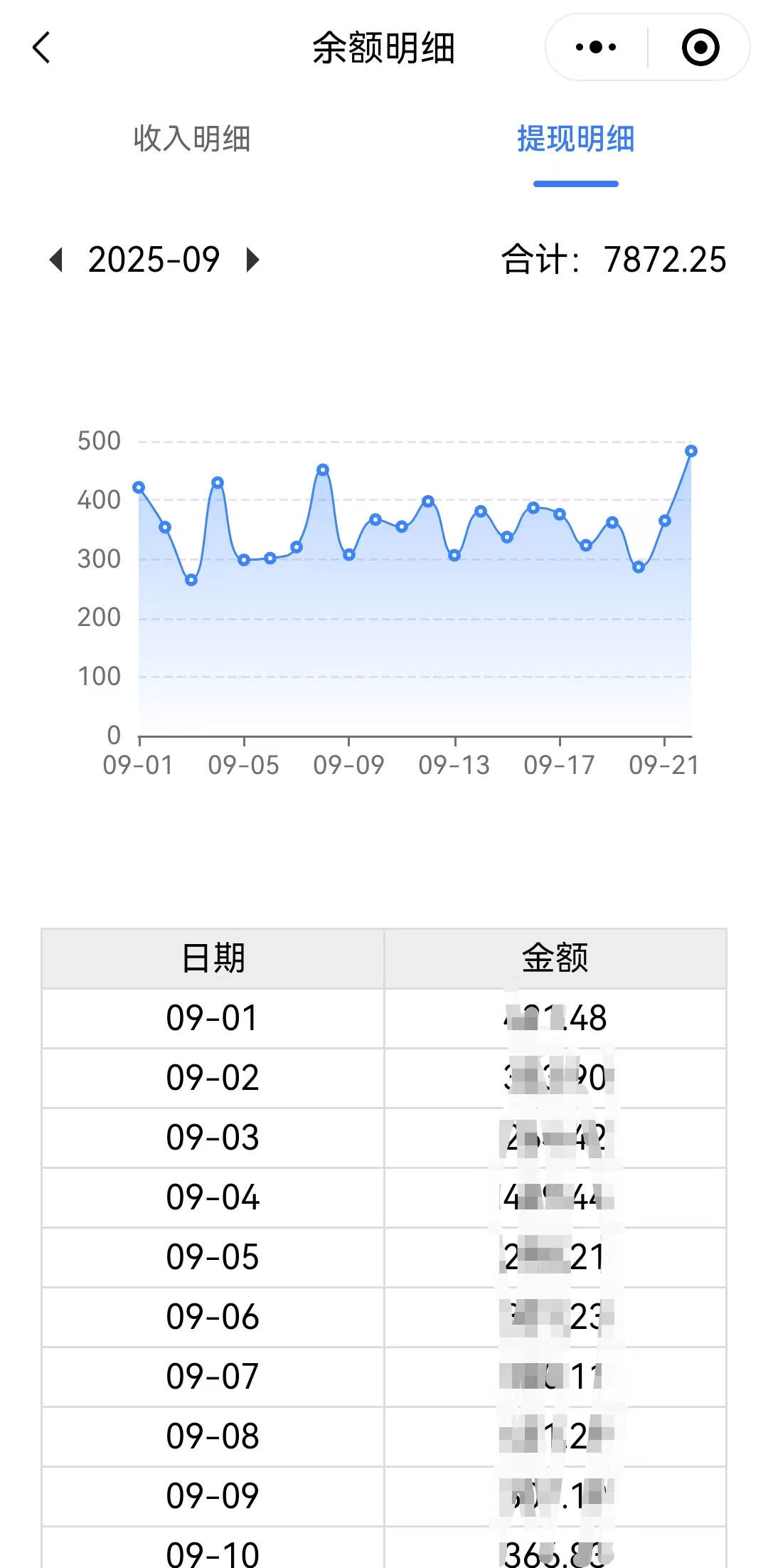Viewport: 768px width, 1568px height.
Task: Click the last data point on chart
Action: point(690,451)
